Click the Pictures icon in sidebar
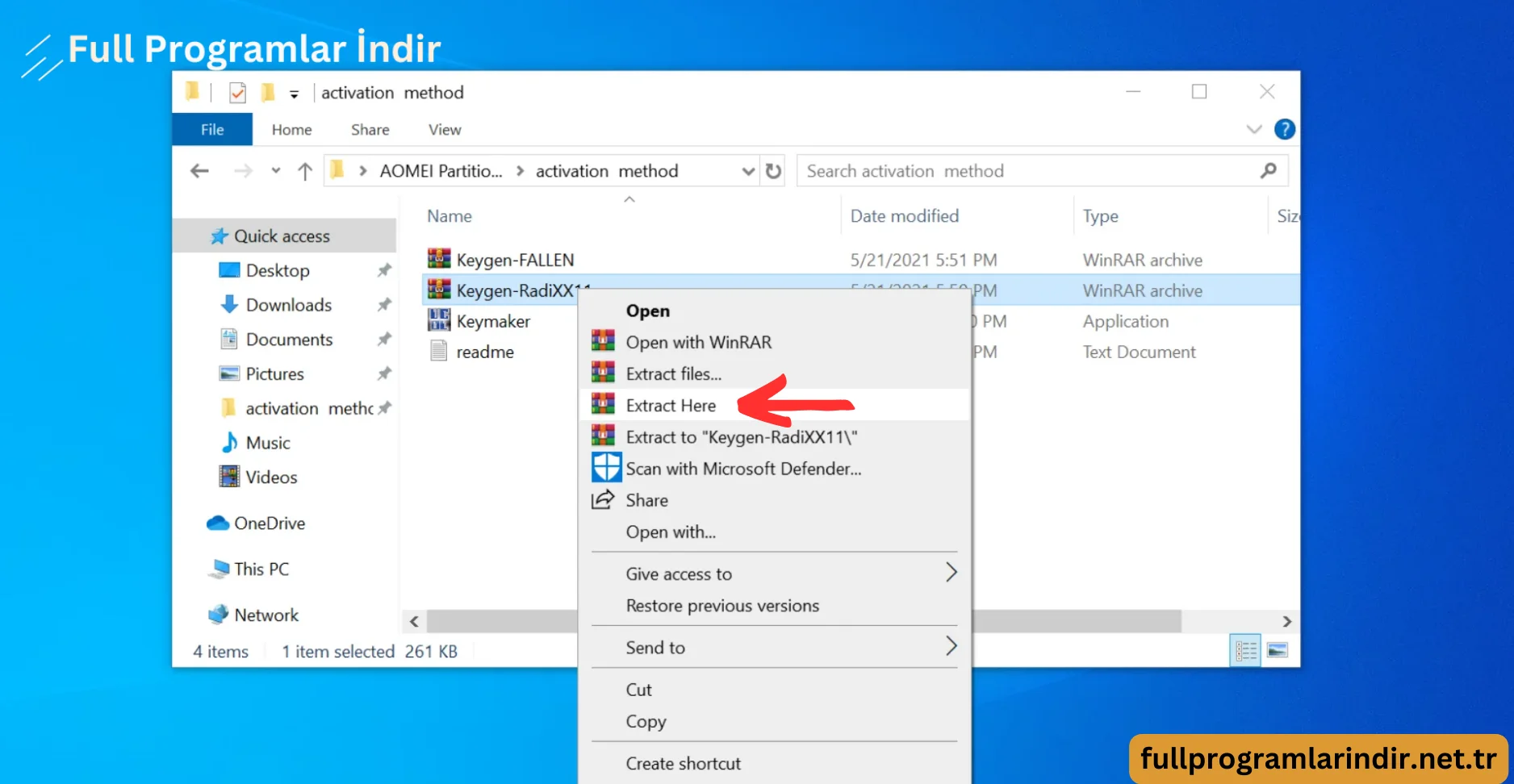 pyautogui.click(x=229, y=373)
